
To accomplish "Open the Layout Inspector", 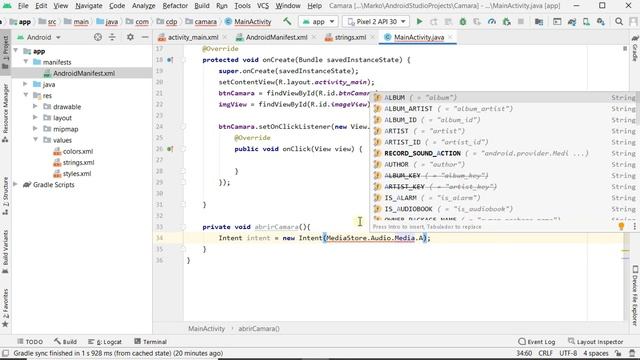I will [596, 342].
